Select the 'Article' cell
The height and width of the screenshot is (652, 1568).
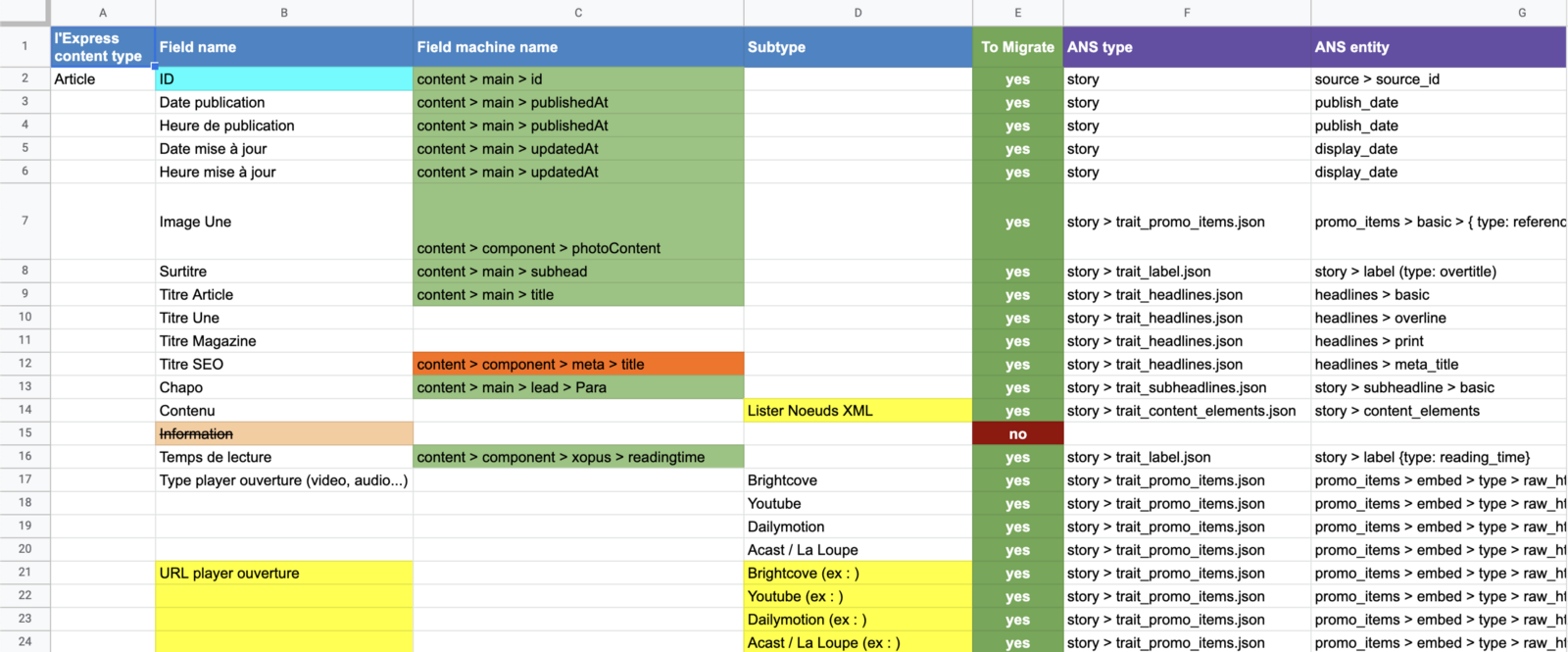point(103,79)
